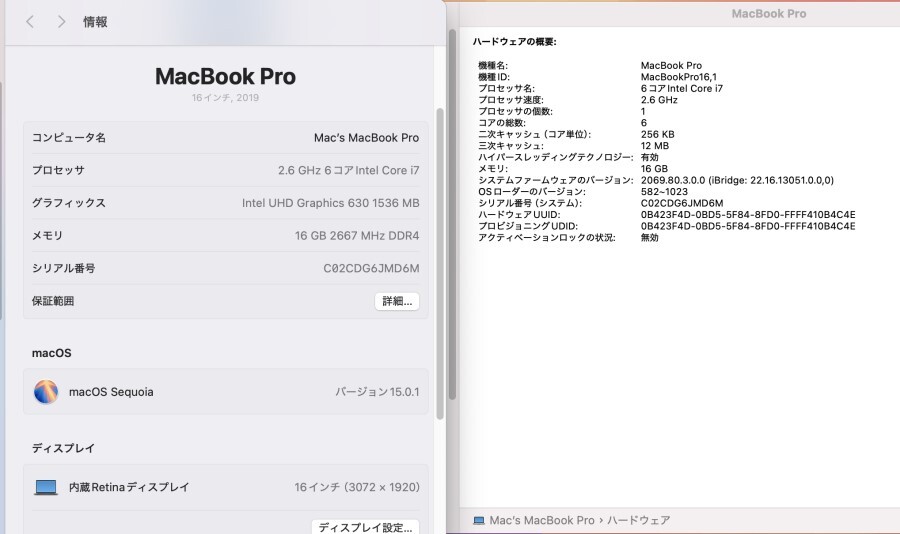Open warranty details with 詳細... button

(x=397, y=301)
